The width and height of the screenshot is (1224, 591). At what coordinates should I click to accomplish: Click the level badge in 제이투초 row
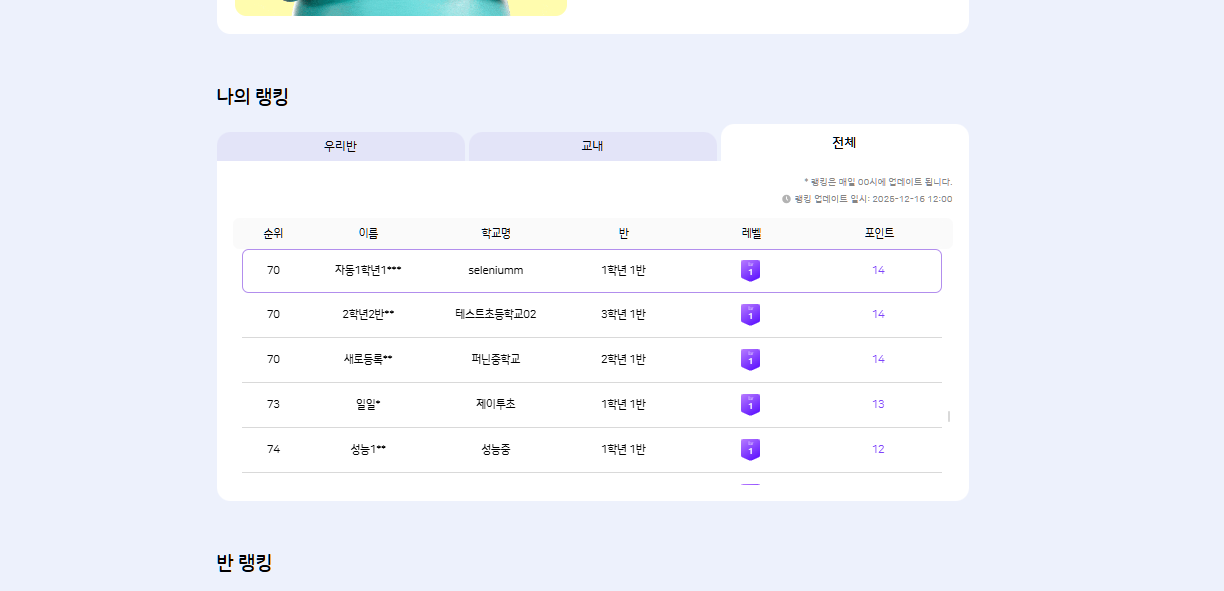tap(750, 405)
